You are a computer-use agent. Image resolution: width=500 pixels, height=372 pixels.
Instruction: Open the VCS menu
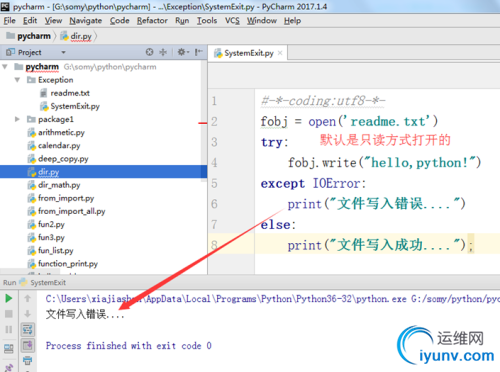coord(232,21)
